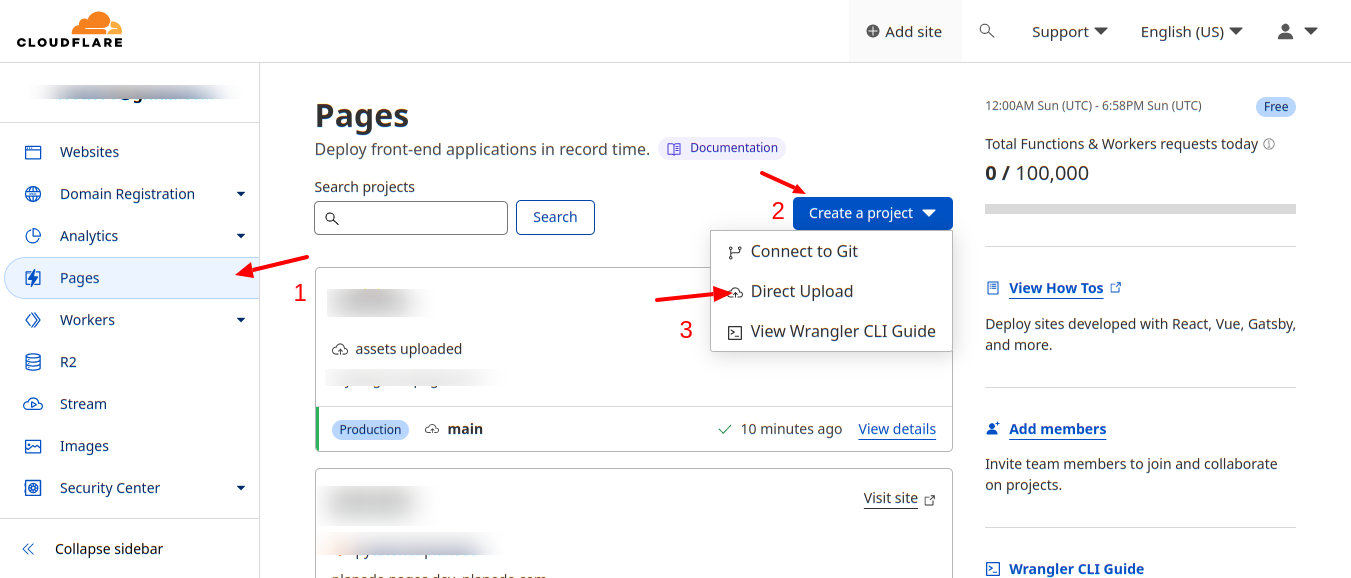Open the English (US) language dropdown
This screenshot has height=578, width=1351.
(1191, 31)
